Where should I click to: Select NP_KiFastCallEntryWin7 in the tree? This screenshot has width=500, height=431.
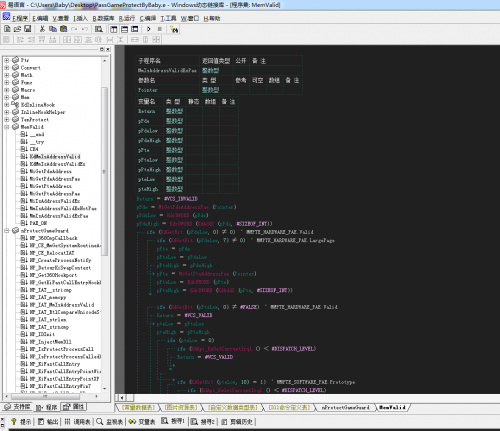tap(60, 386)
